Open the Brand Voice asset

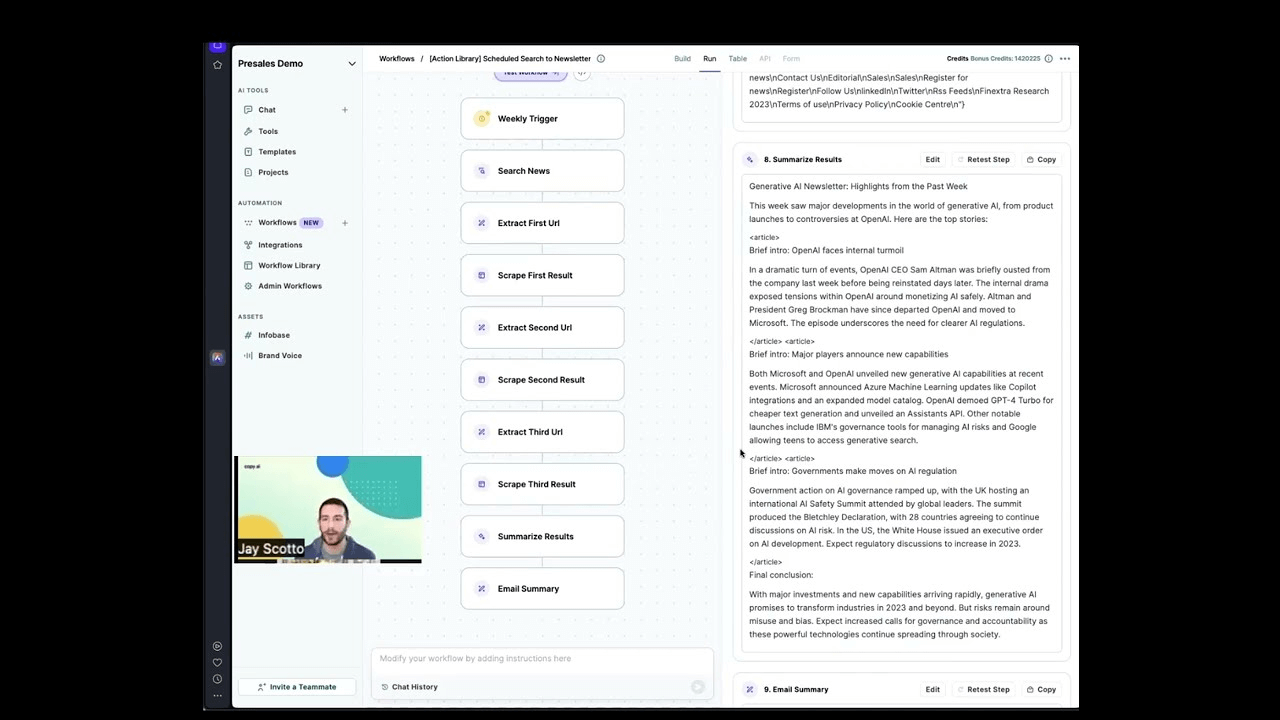[278, 355]
